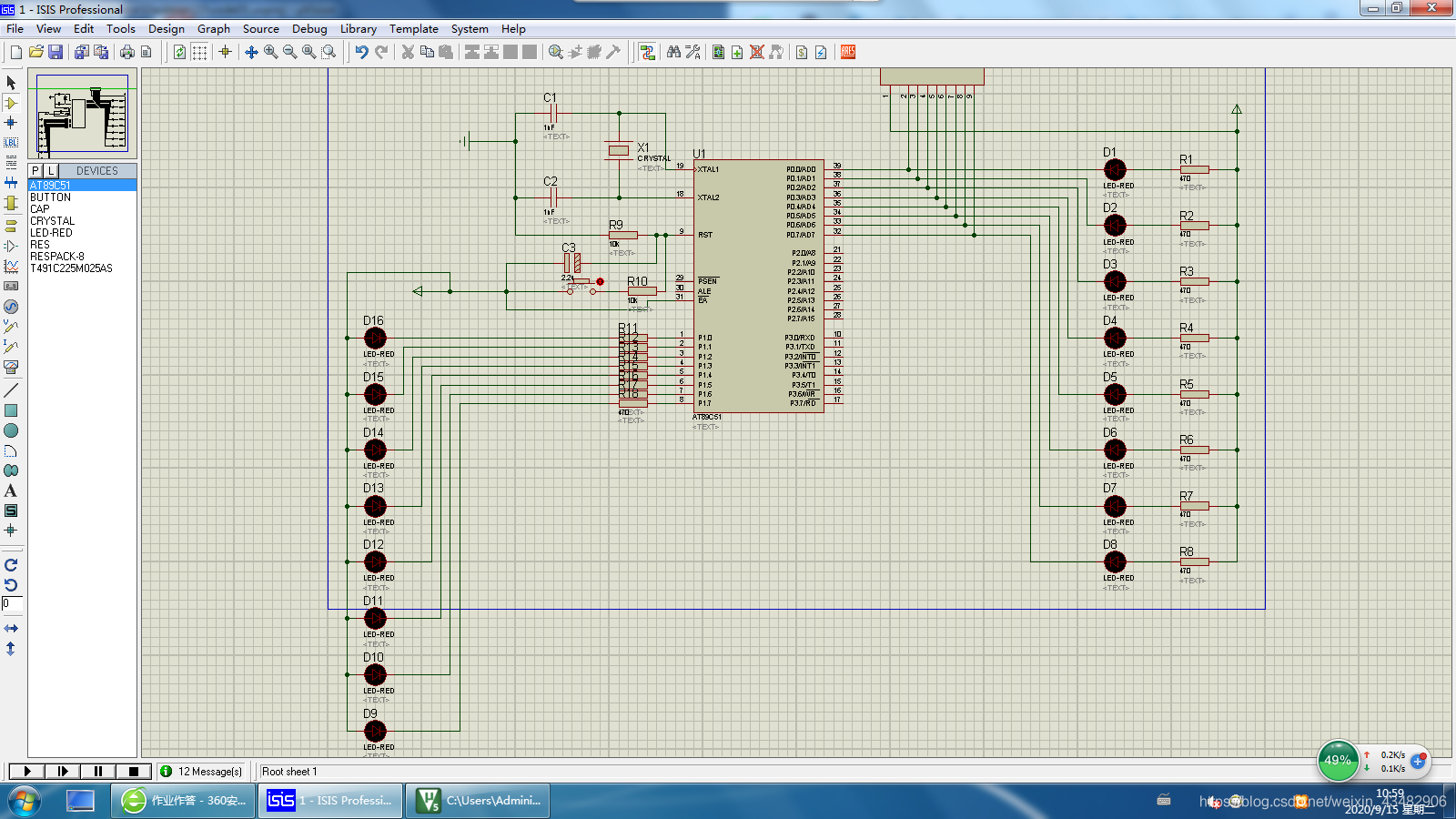Select junction dot mode
The width and height of the screenshot is (1456, 819).
[11, 123]
